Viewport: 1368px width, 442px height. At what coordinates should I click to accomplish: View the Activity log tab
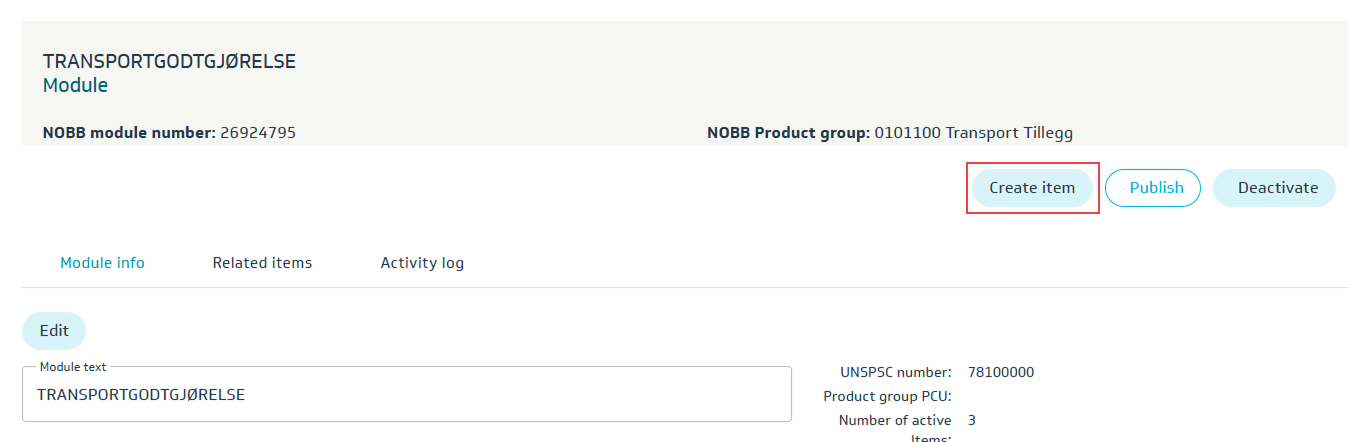tap(422, 263)
